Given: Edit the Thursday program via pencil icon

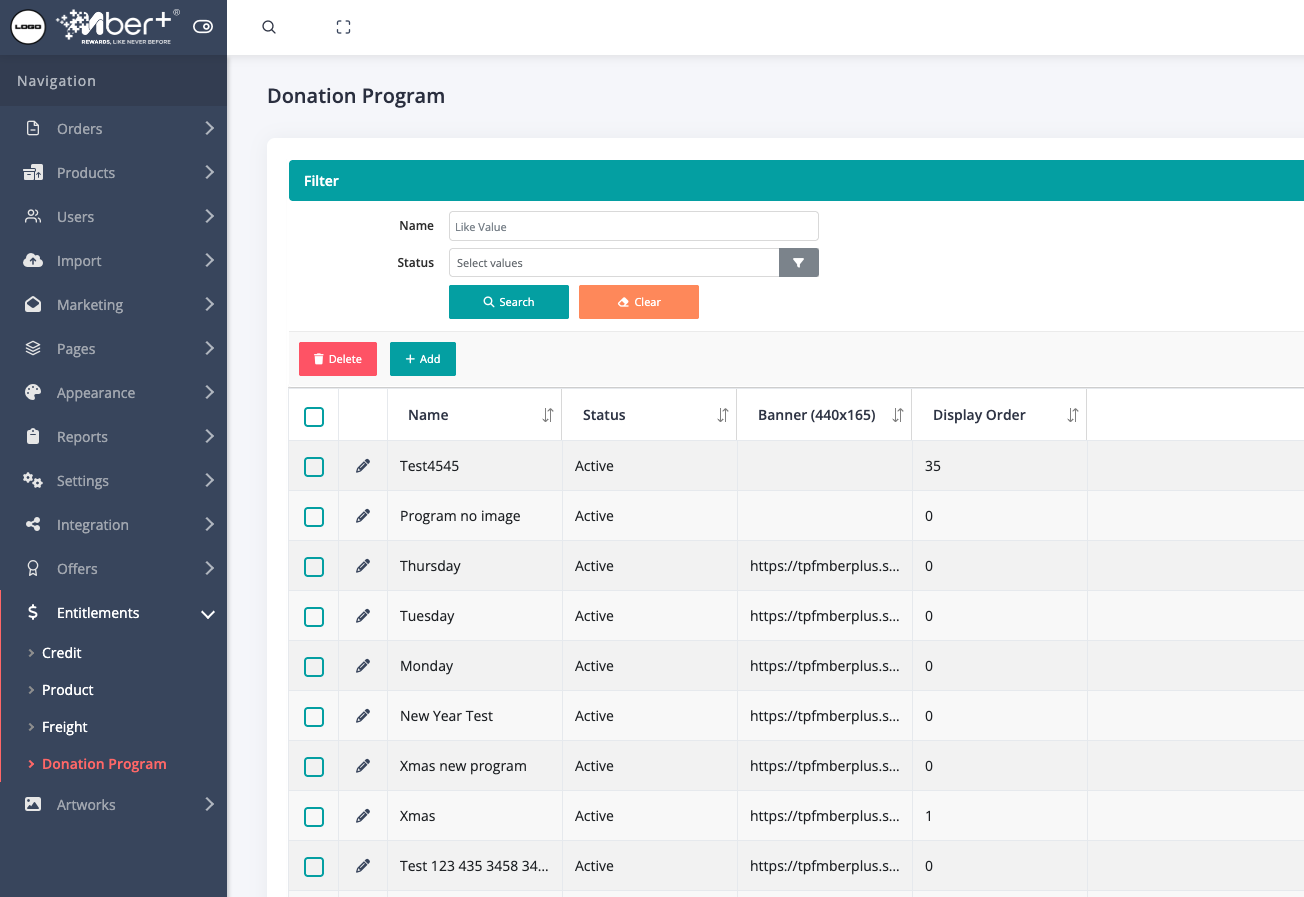Looking at the screenshot, I should 363,566.
